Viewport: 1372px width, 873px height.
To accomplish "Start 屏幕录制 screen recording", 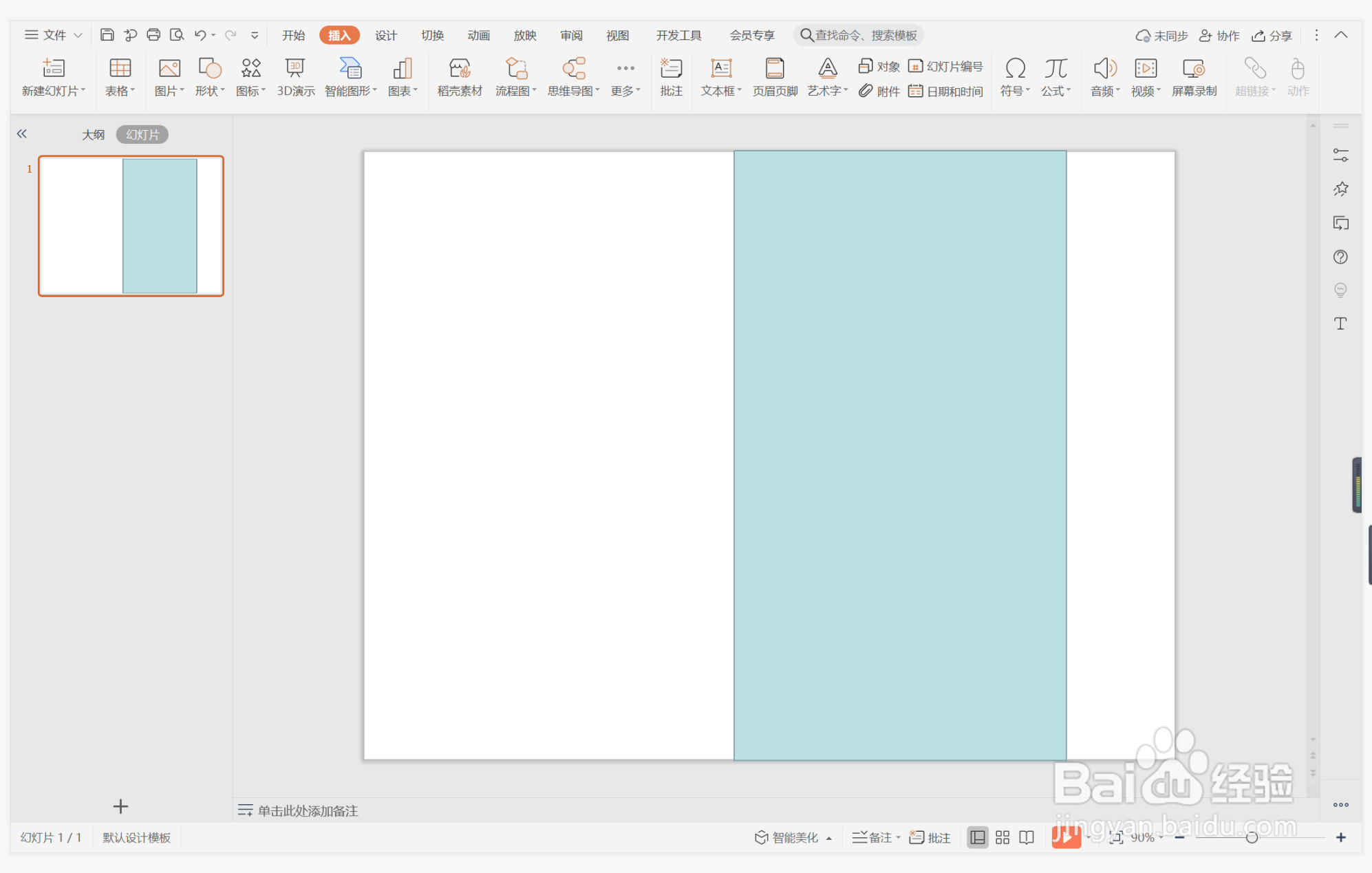I will click(1193, 69).
